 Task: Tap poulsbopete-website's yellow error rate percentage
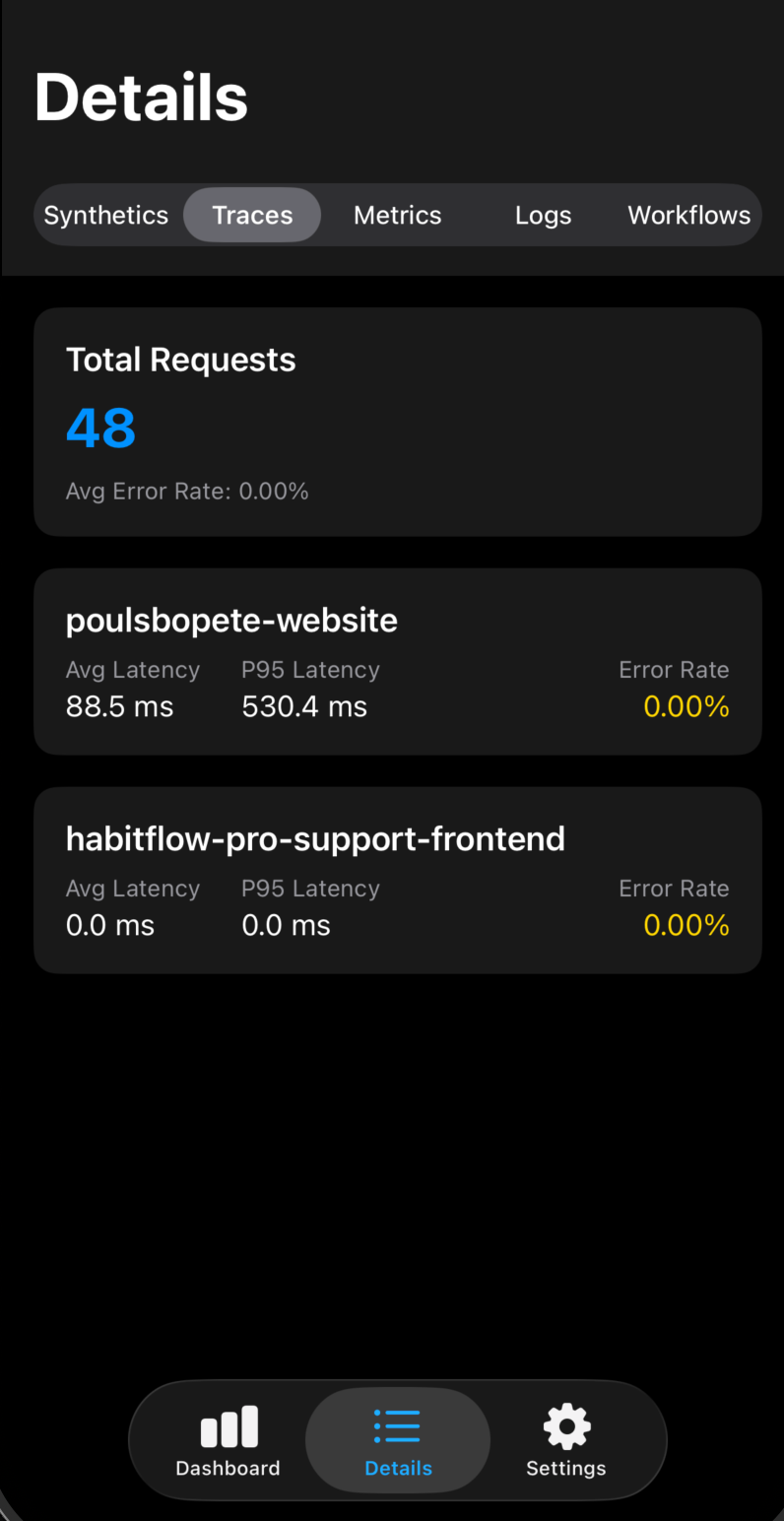pyautogui.click(x=686, y=706)
